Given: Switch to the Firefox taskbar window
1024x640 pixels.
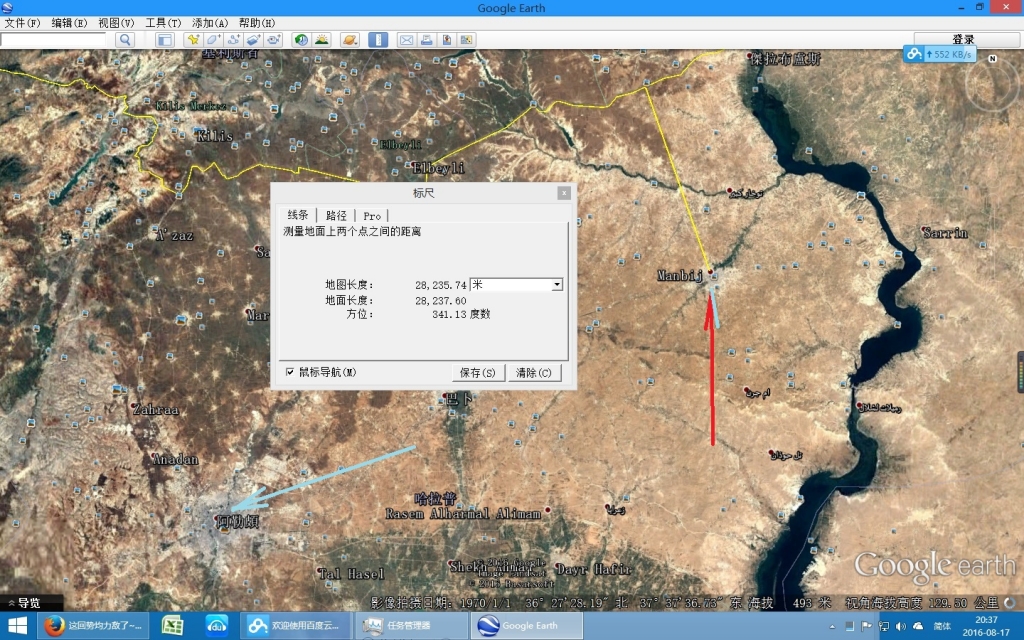Looking at the screenshot, I should click(93, 626).
